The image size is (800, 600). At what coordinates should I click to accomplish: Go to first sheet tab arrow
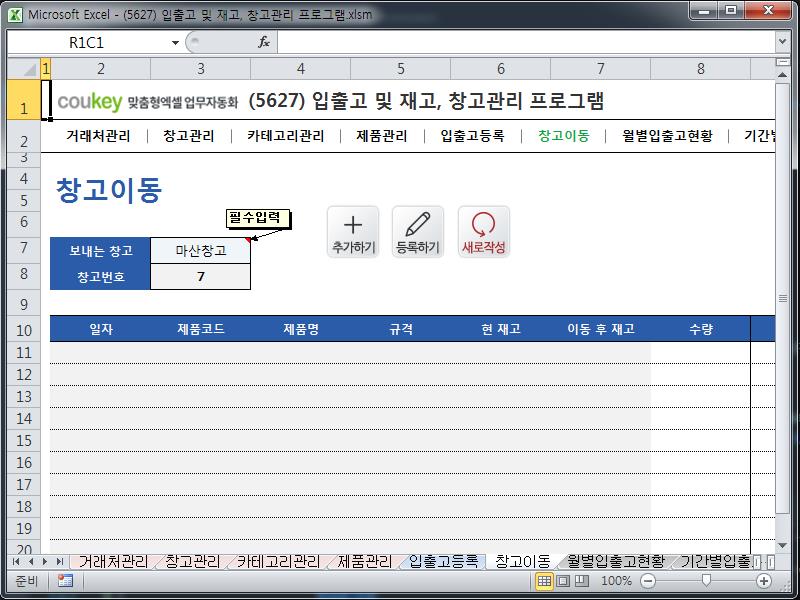tap(16, 562)
